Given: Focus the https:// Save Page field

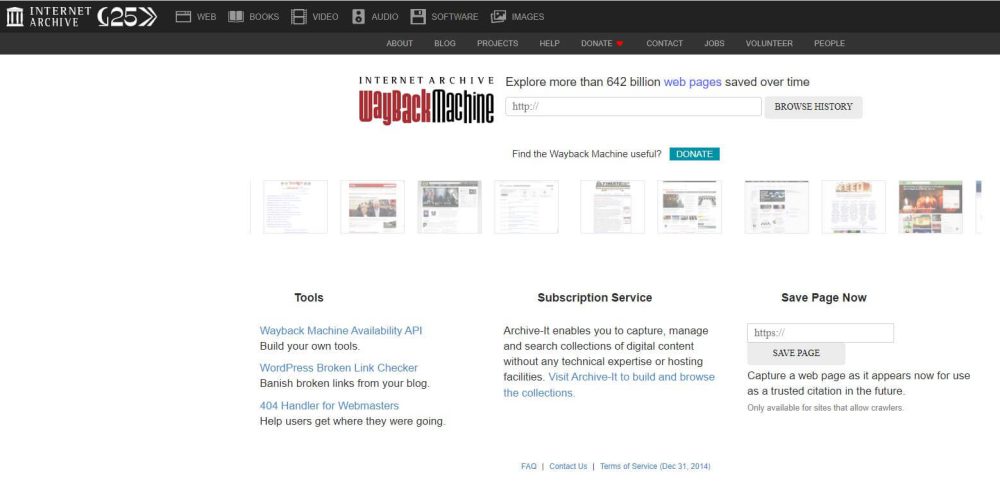Looking at the screenshot, I should coord(820,333).
